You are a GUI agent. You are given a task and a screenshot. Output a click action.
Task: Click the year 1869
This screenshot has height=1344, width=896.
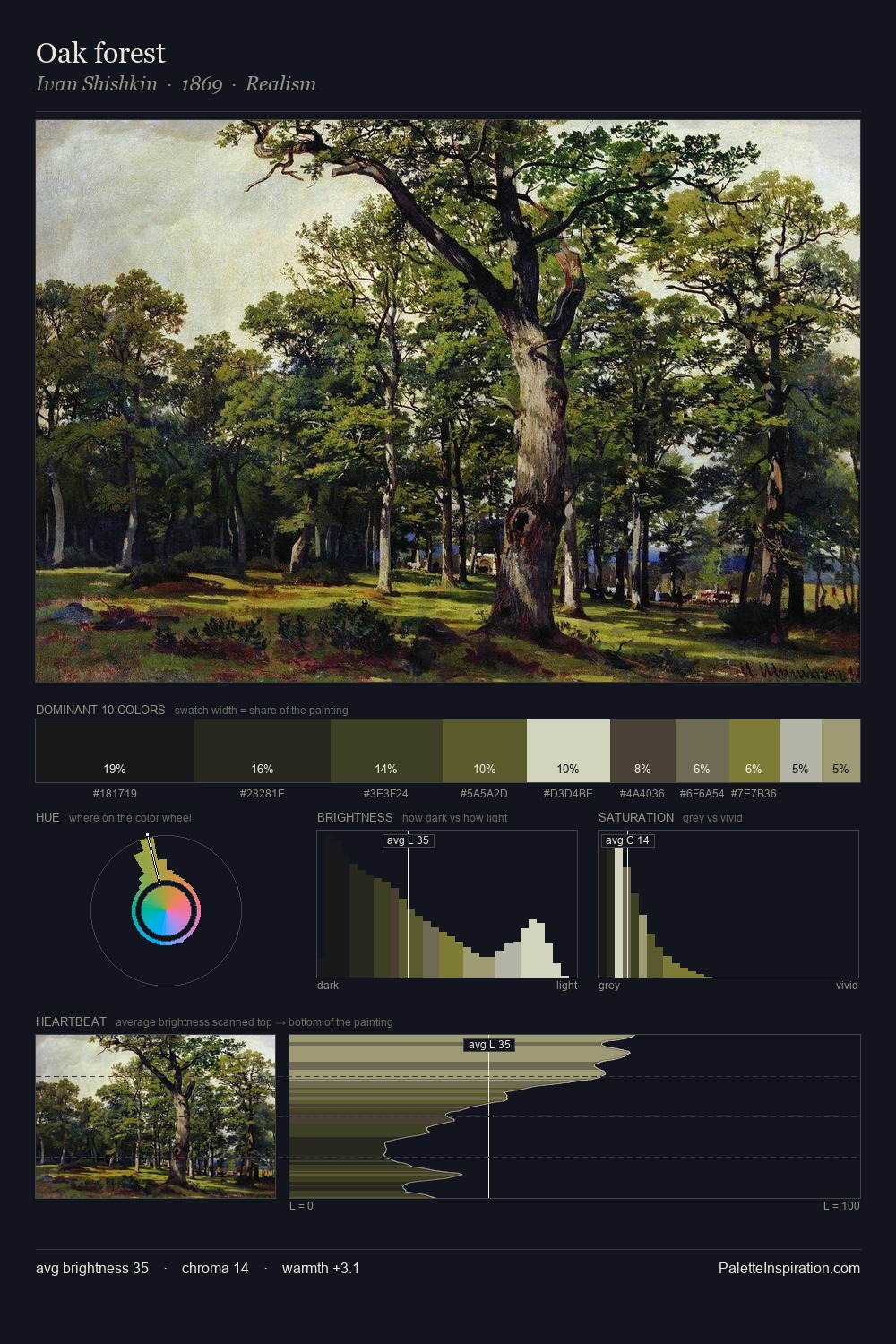202,83
